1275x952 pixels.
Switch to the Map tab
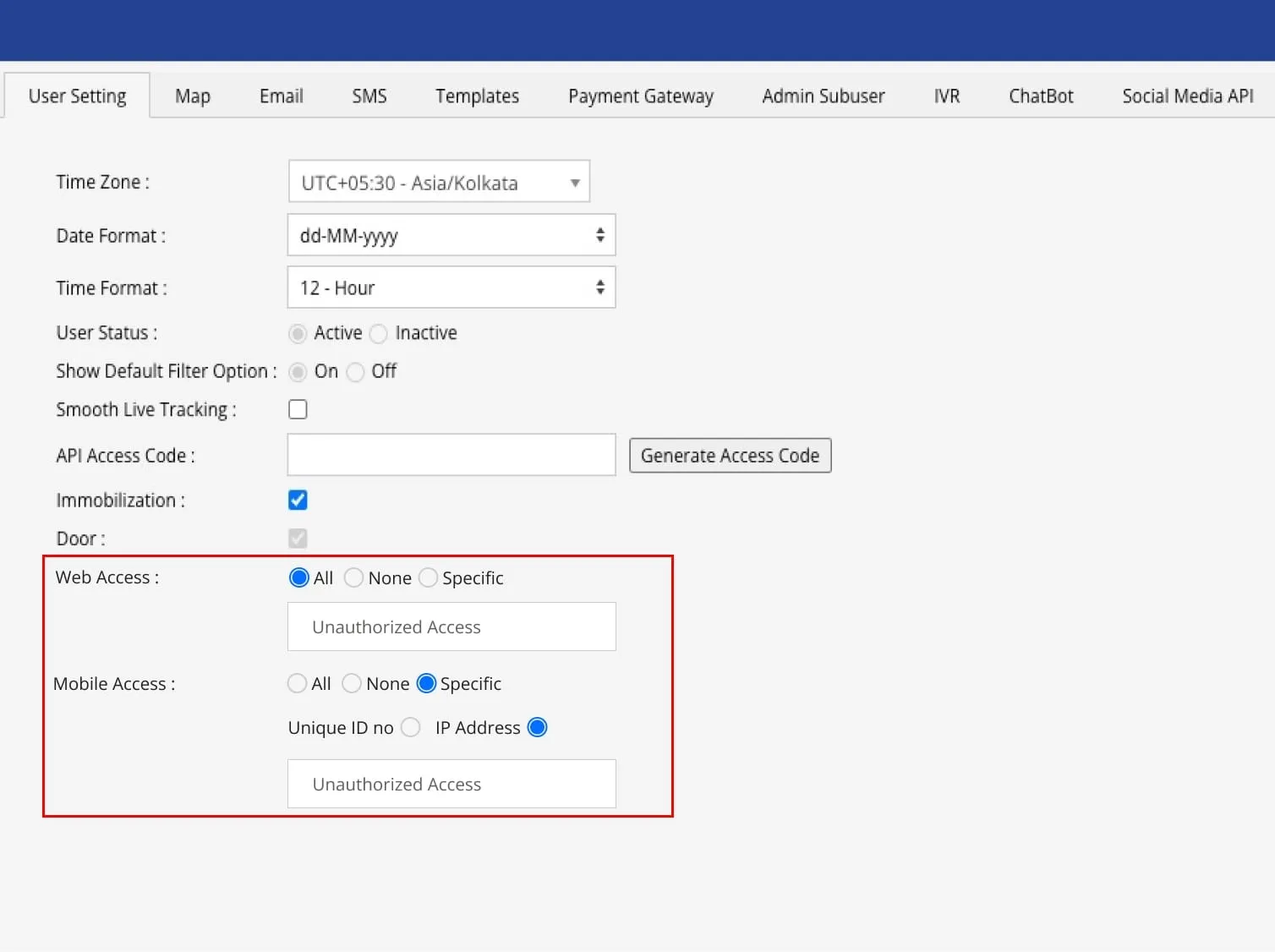click(x=192, y=96)
